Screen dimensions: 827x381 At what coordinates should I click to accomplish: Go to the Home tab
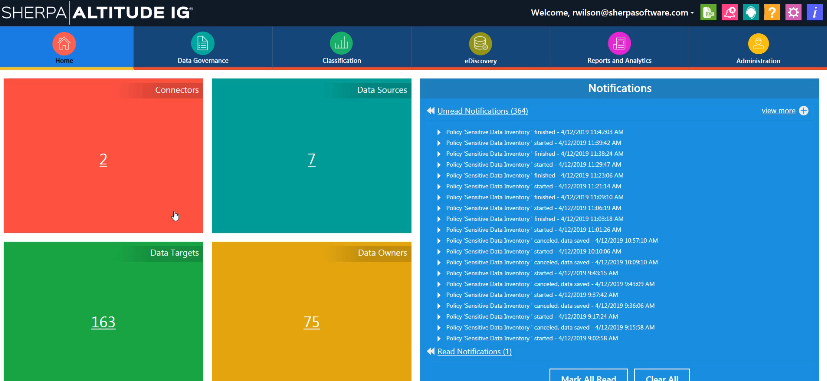(x=66, y=47)
